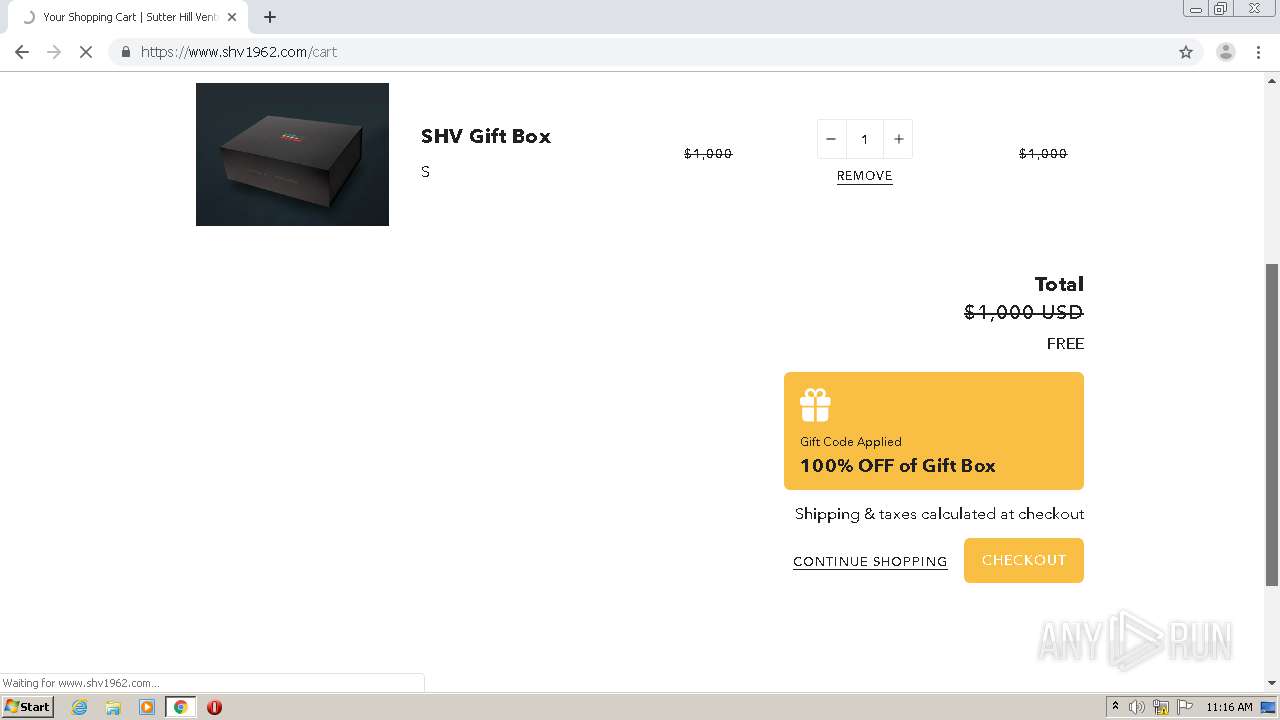
Task: Stop loading the page
Action: click(x=86, y=52)
